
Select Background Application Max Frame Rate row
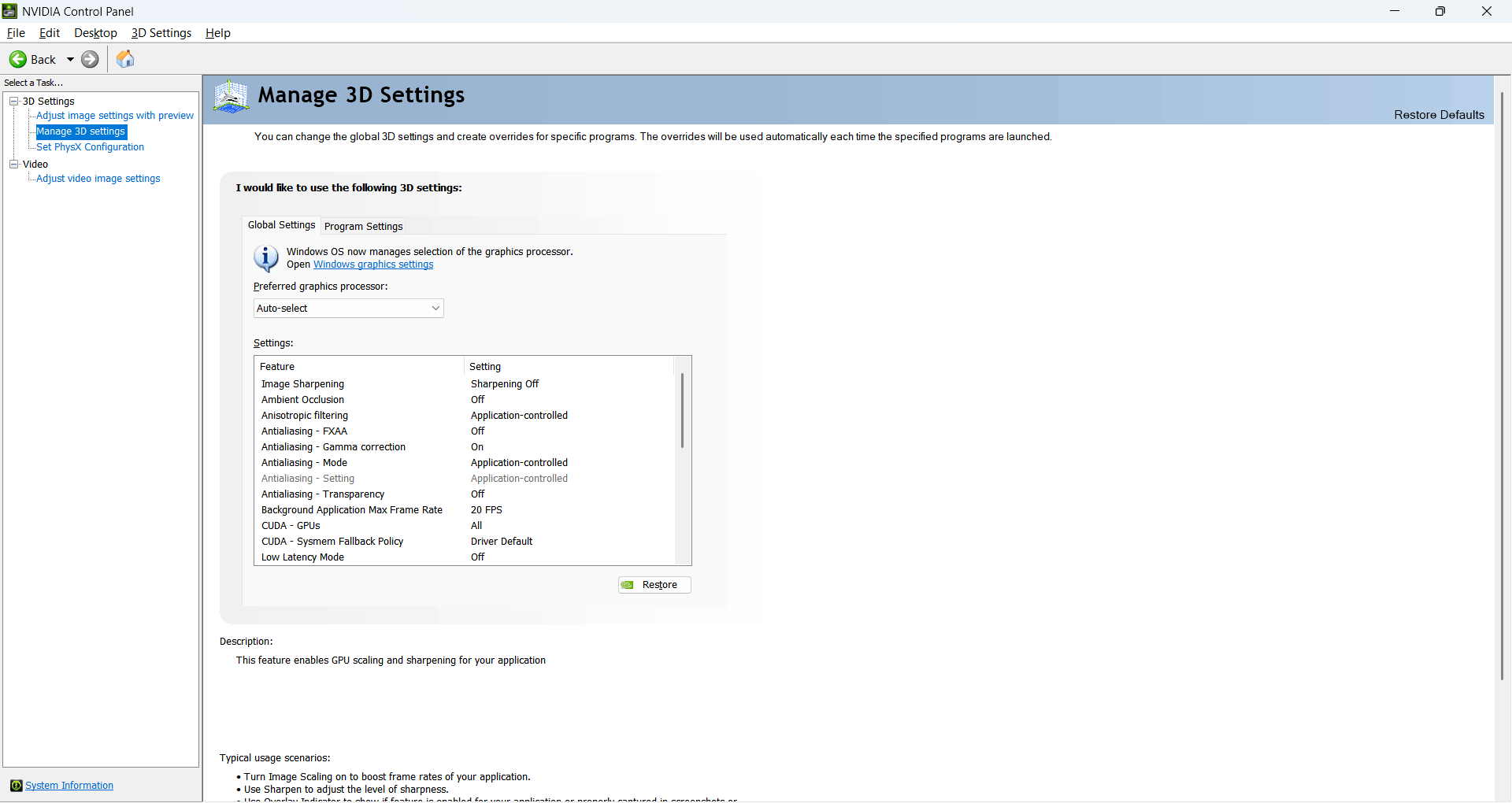pos(465,510)
